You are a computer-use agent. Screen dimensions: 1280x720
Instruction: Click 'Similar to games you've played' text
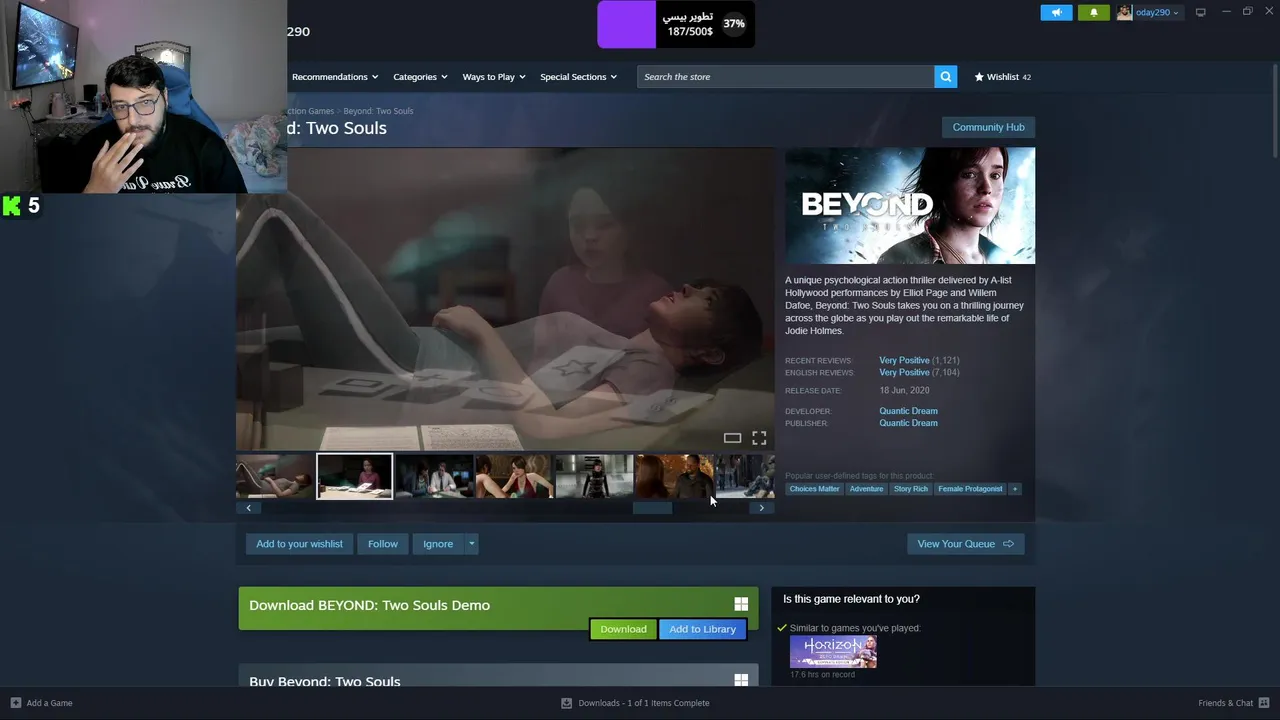855,628
